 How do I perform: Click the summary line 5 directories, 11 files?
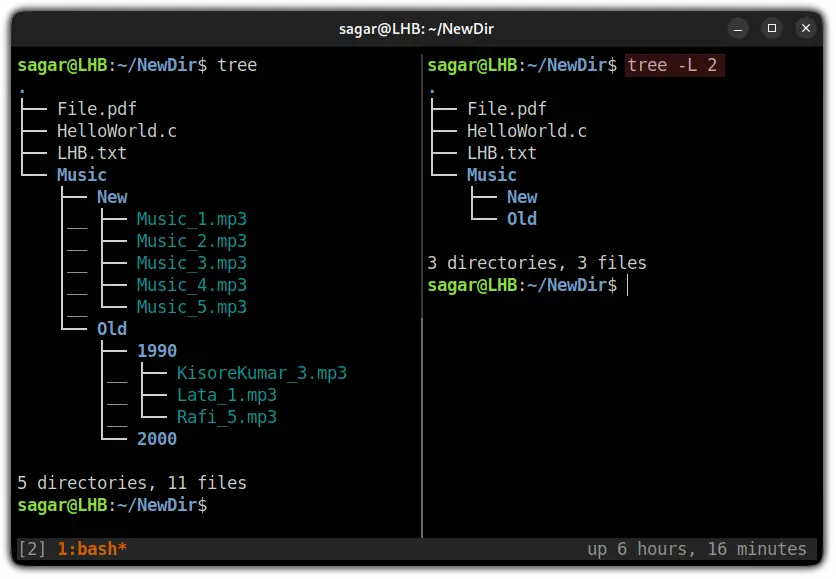133,483
